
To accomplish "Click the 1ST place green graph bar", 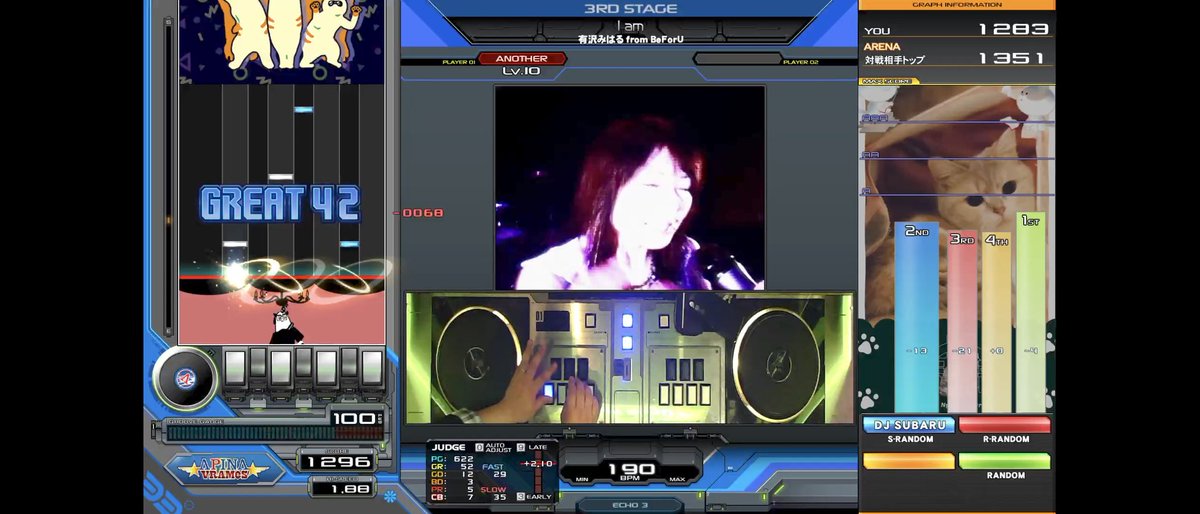I will (x=1031, y=312).
